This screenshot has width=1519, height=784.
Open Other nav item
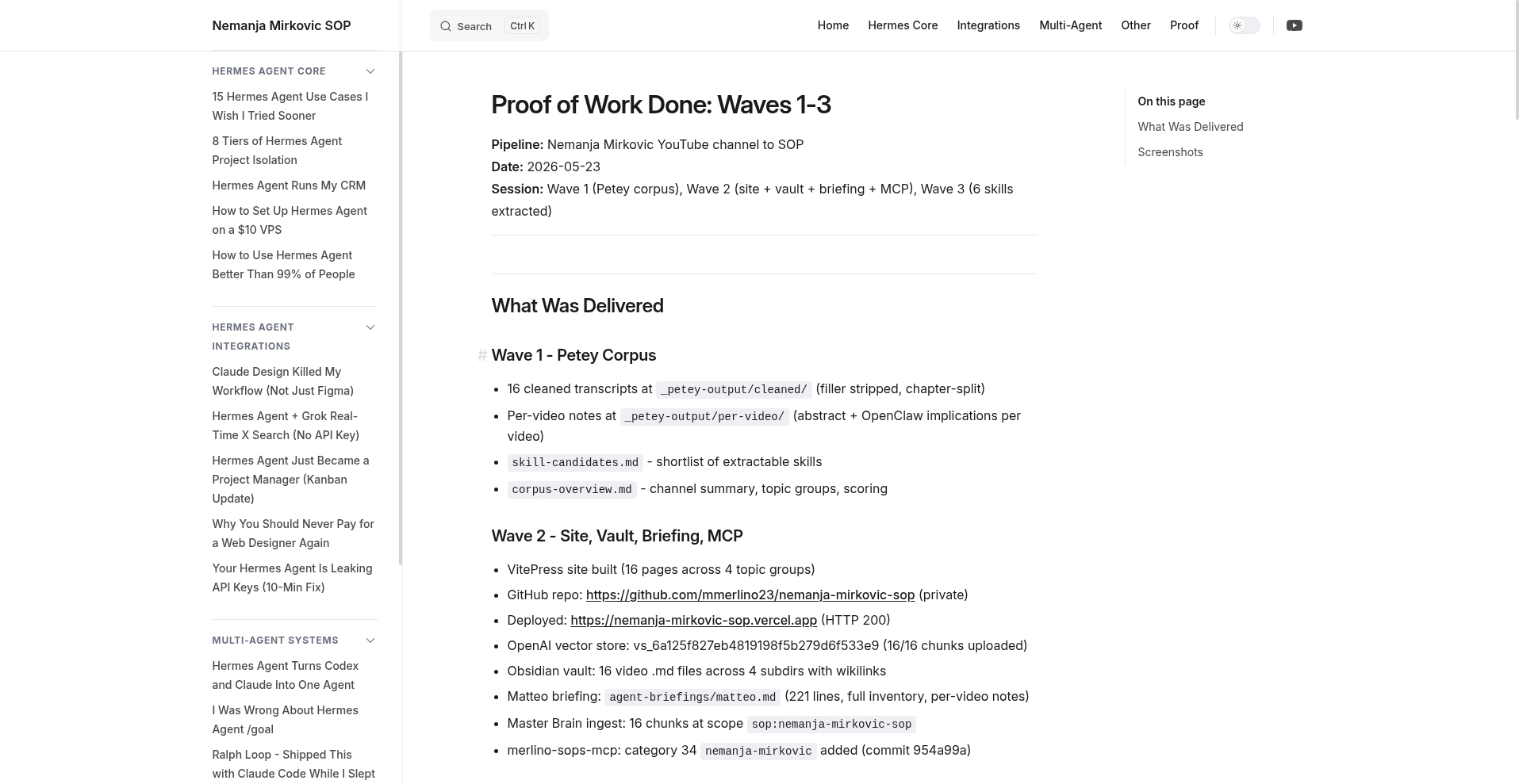coord(1135,25)
